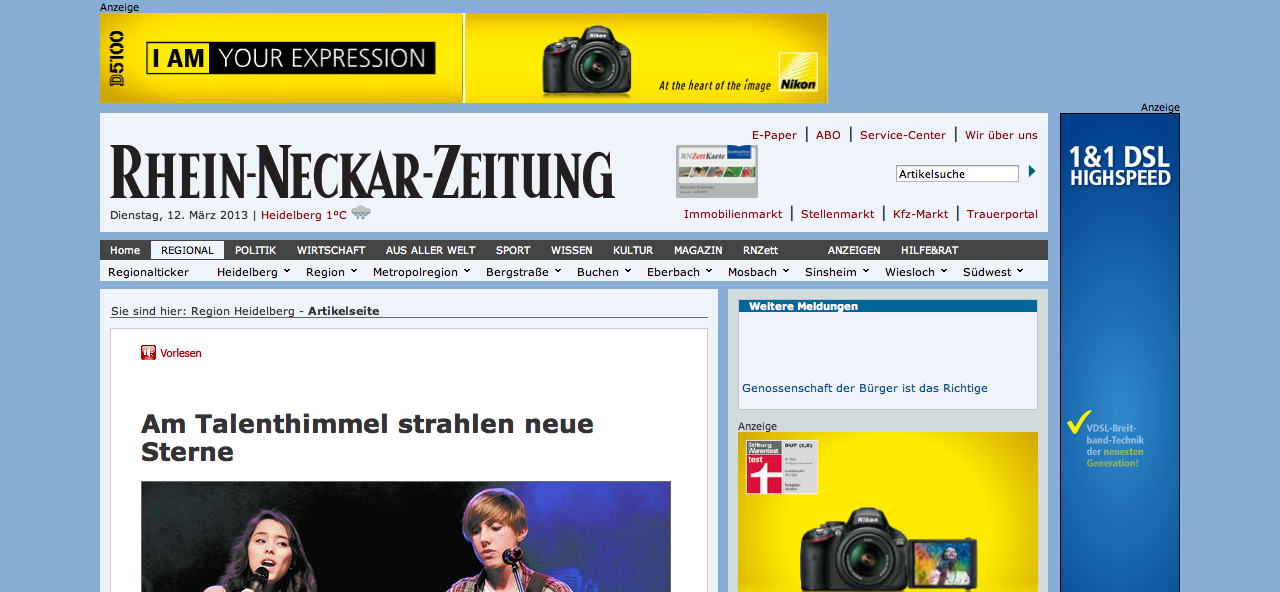Open the RNZett Karte card image
This screenshot has height=592, width=1280.
pos(716,171)
